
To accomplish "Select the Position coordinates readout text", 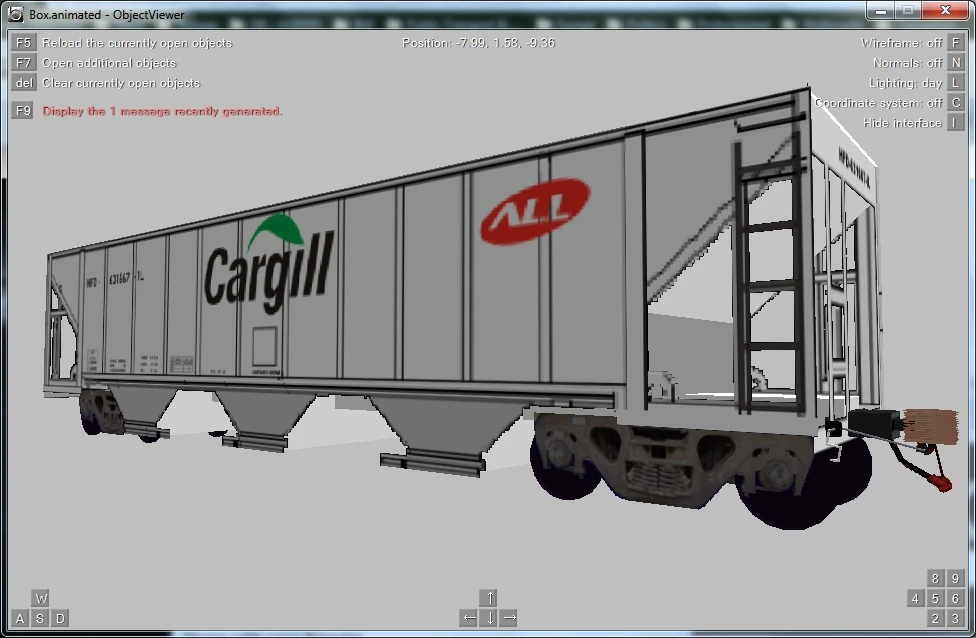I will 478,43.
